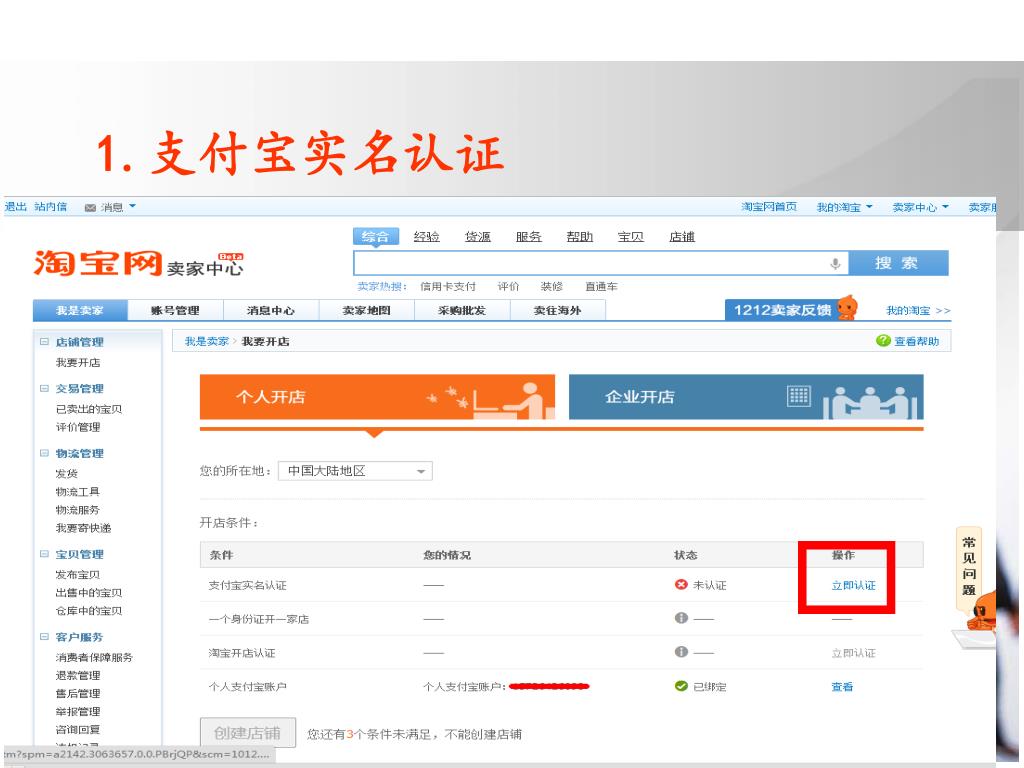Click the microphone icon in search box
Image resolution: width=1024 pixels, height=768 pixels.
[835, 264]
